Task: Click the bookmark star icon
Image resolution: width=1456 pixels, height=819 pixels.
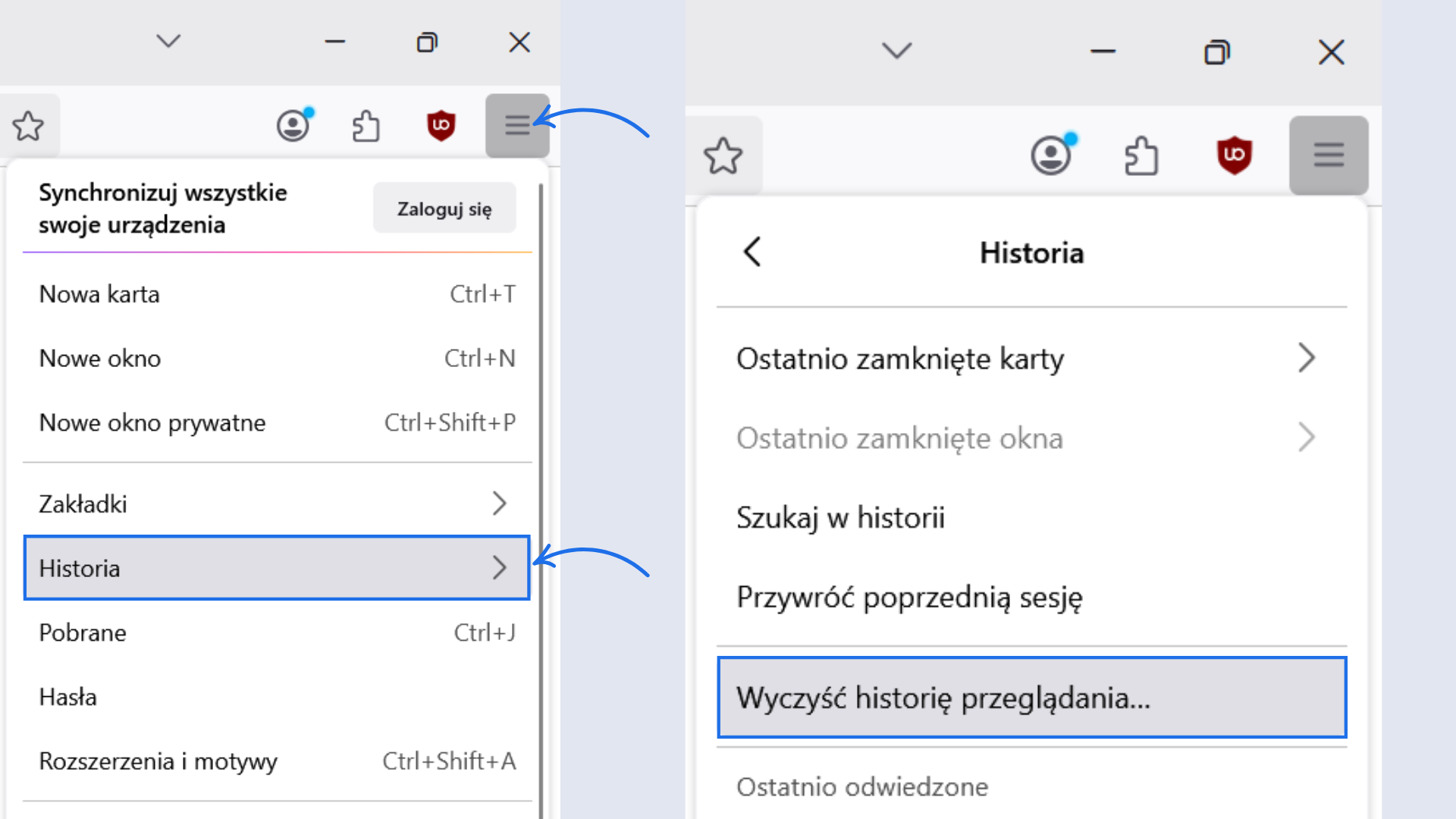Action: (29, 125)
